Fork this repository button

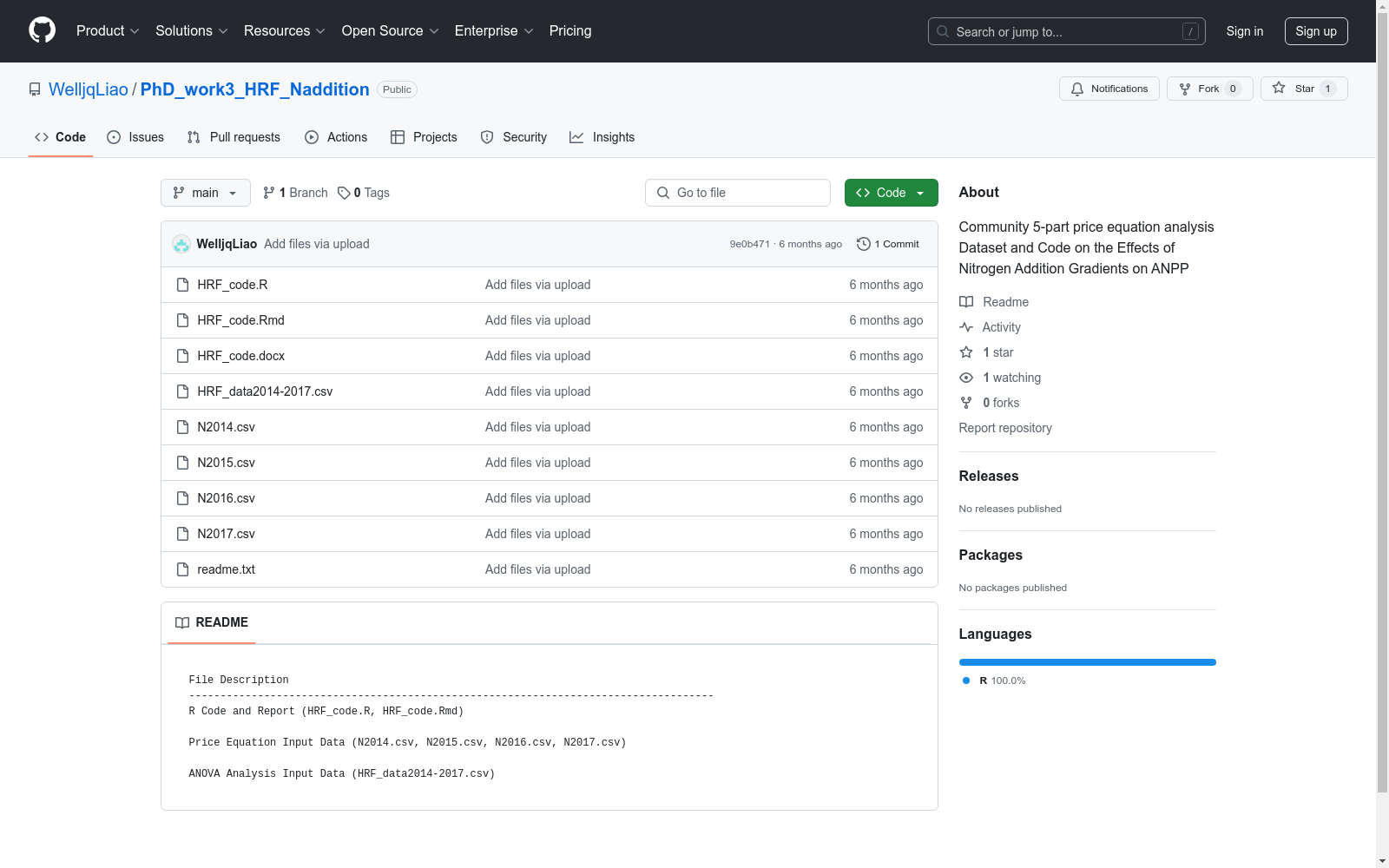[x=1210, y=89]
